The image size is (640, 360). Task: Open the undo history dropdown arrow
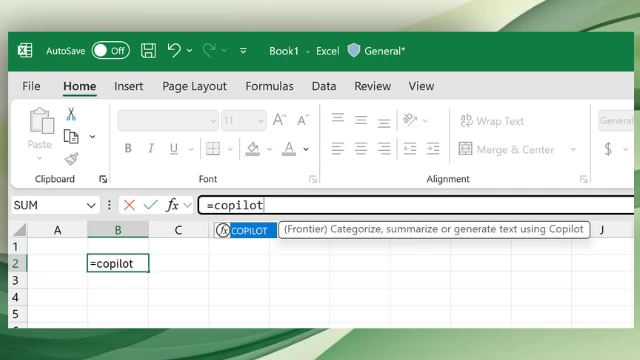click(189, 51)
